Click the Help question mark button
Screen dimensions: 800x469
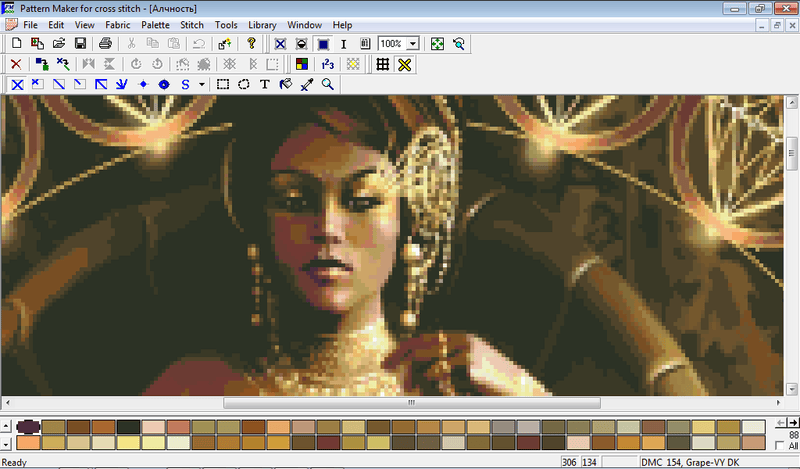click(251, 44)
